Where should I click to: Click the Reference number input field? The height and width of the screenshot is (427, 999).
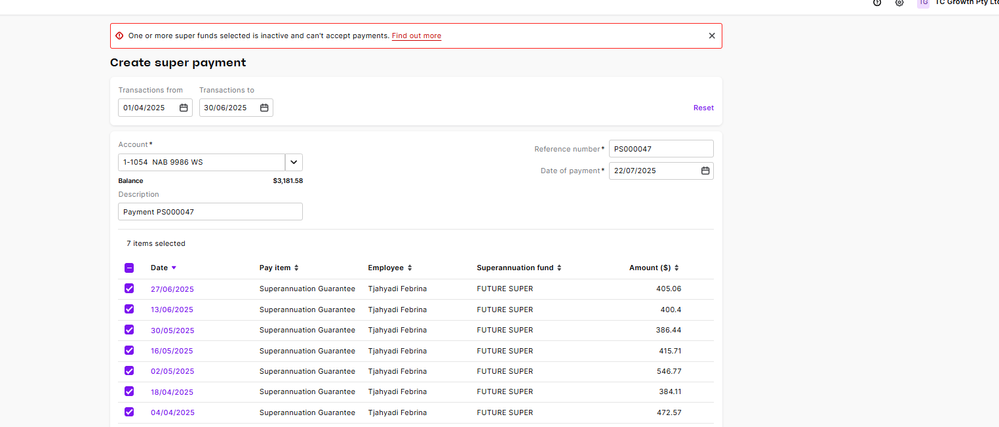point(661,149)
